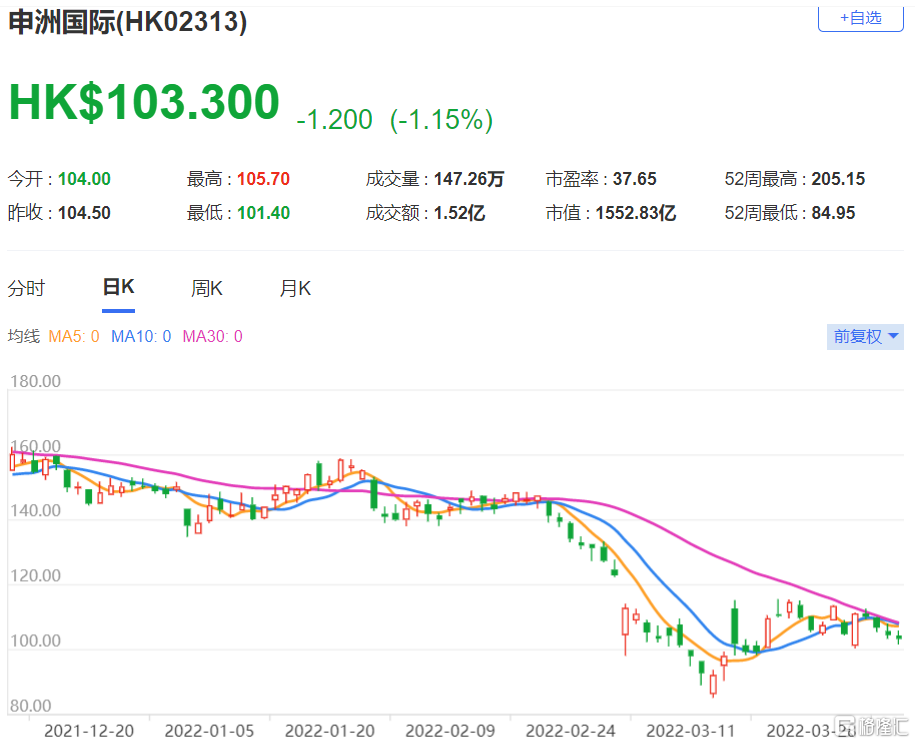Click the 2022-02-09 date axis label
The image size is (915, 744).
[x=450, y=731]
